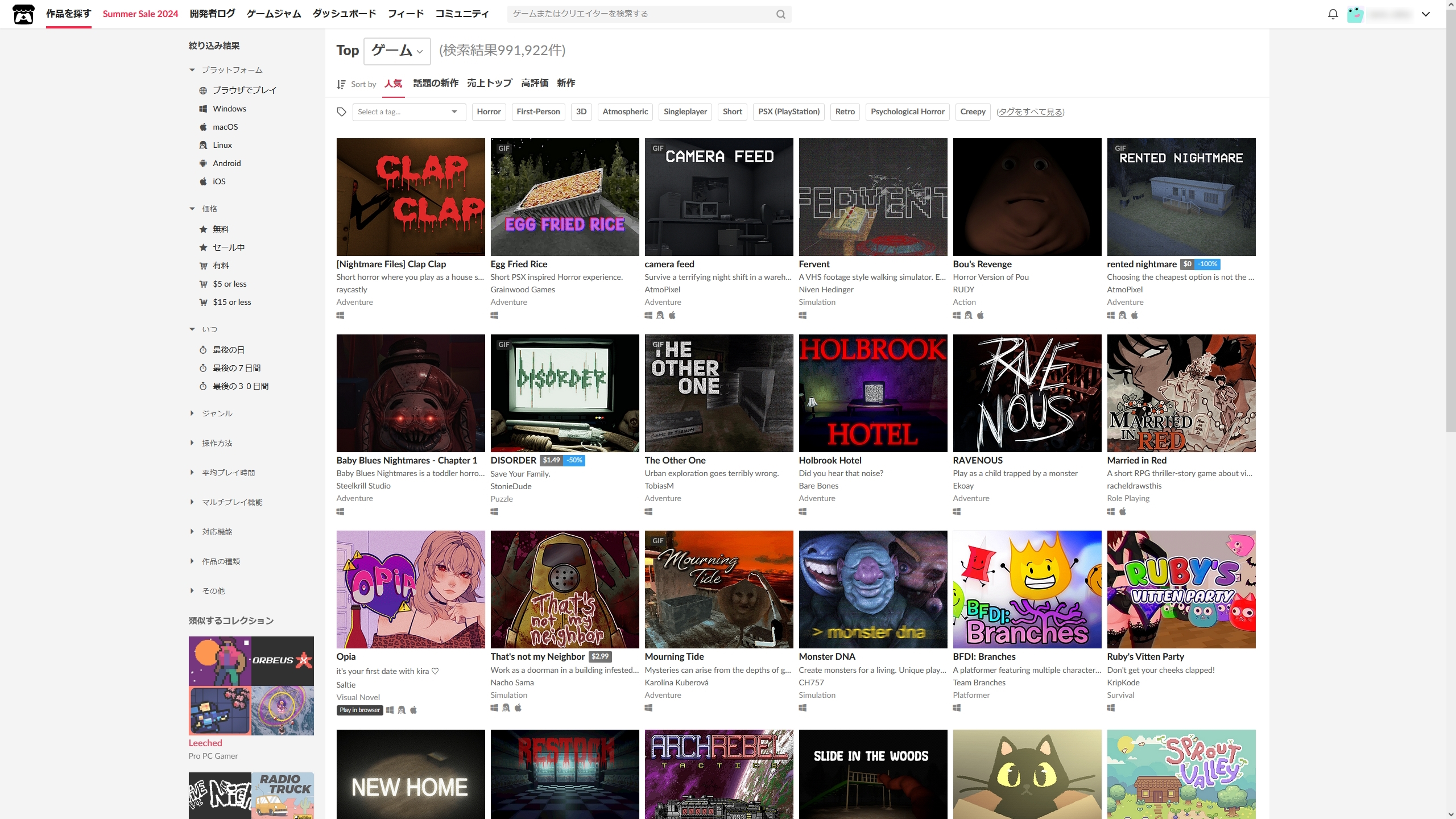
Task: Filter by Windows platform
Action: tap(229, 109)
